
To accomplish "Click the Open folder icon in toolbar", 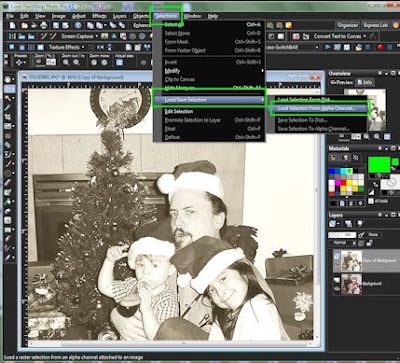I will [x=24, y=25].
